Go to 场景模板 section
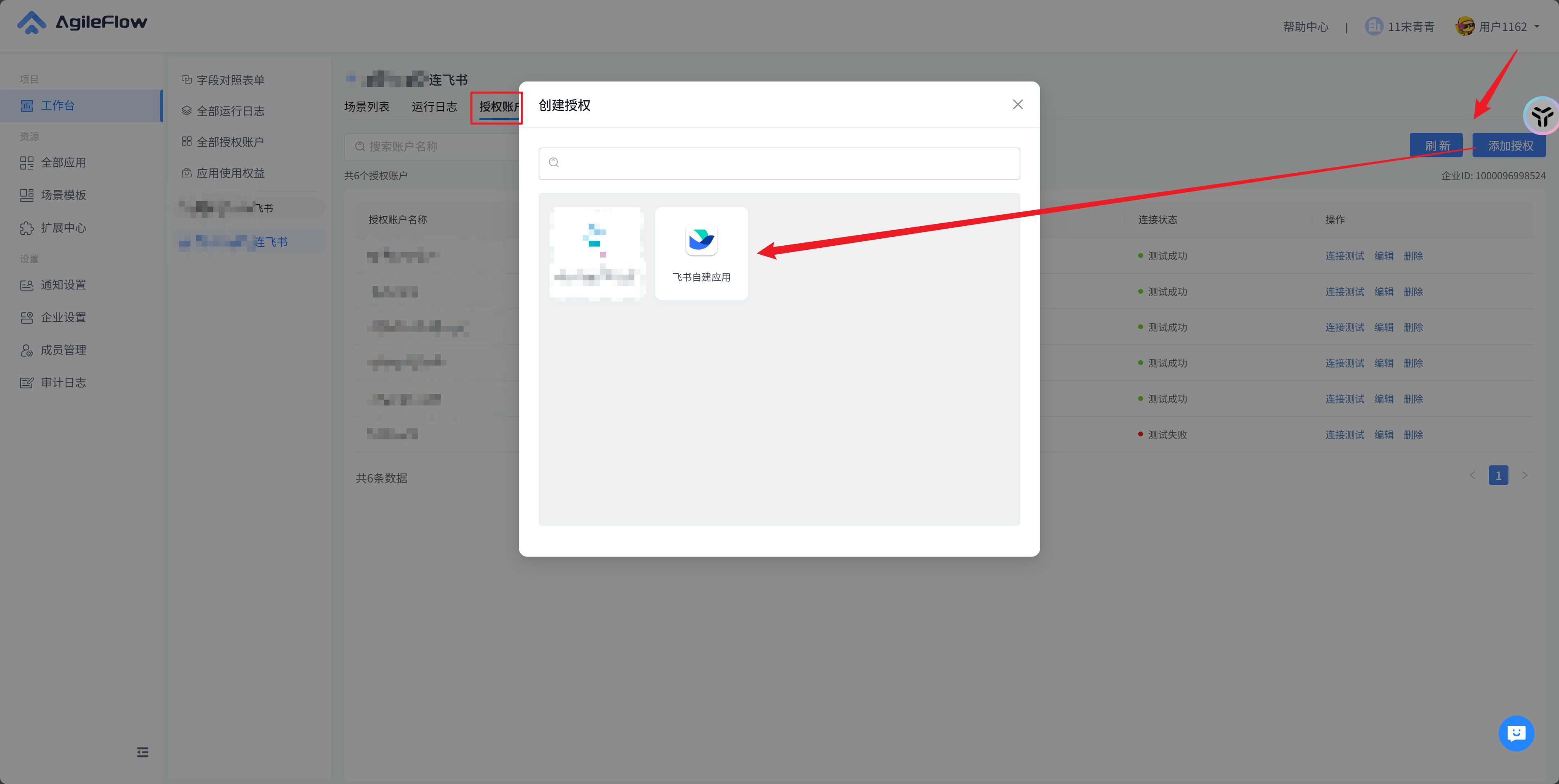Image resolution: width=1559 pixels, height=784 pixels. point(63,195)
